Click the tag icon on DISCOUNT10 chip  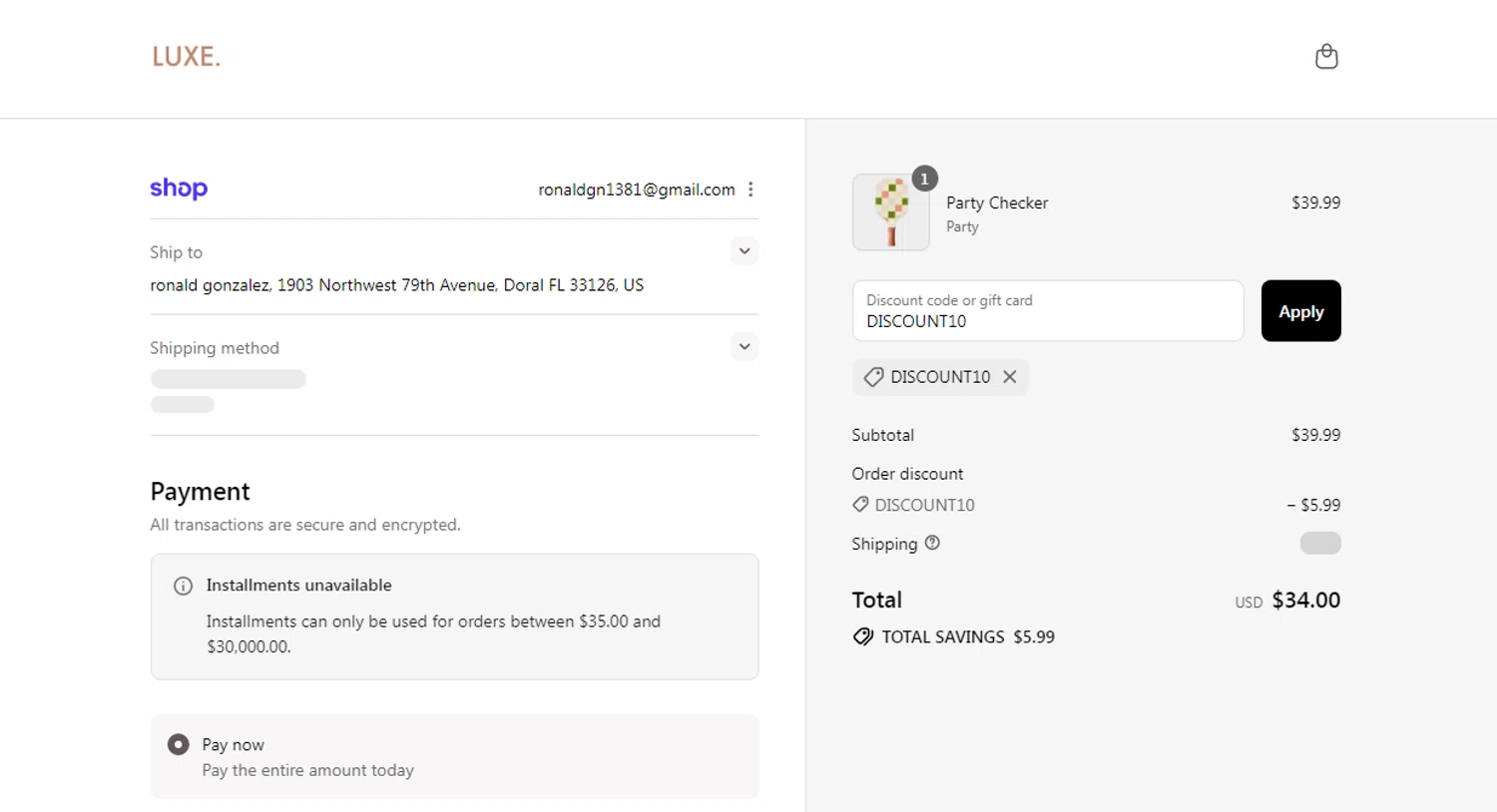[x=873, y=377]
